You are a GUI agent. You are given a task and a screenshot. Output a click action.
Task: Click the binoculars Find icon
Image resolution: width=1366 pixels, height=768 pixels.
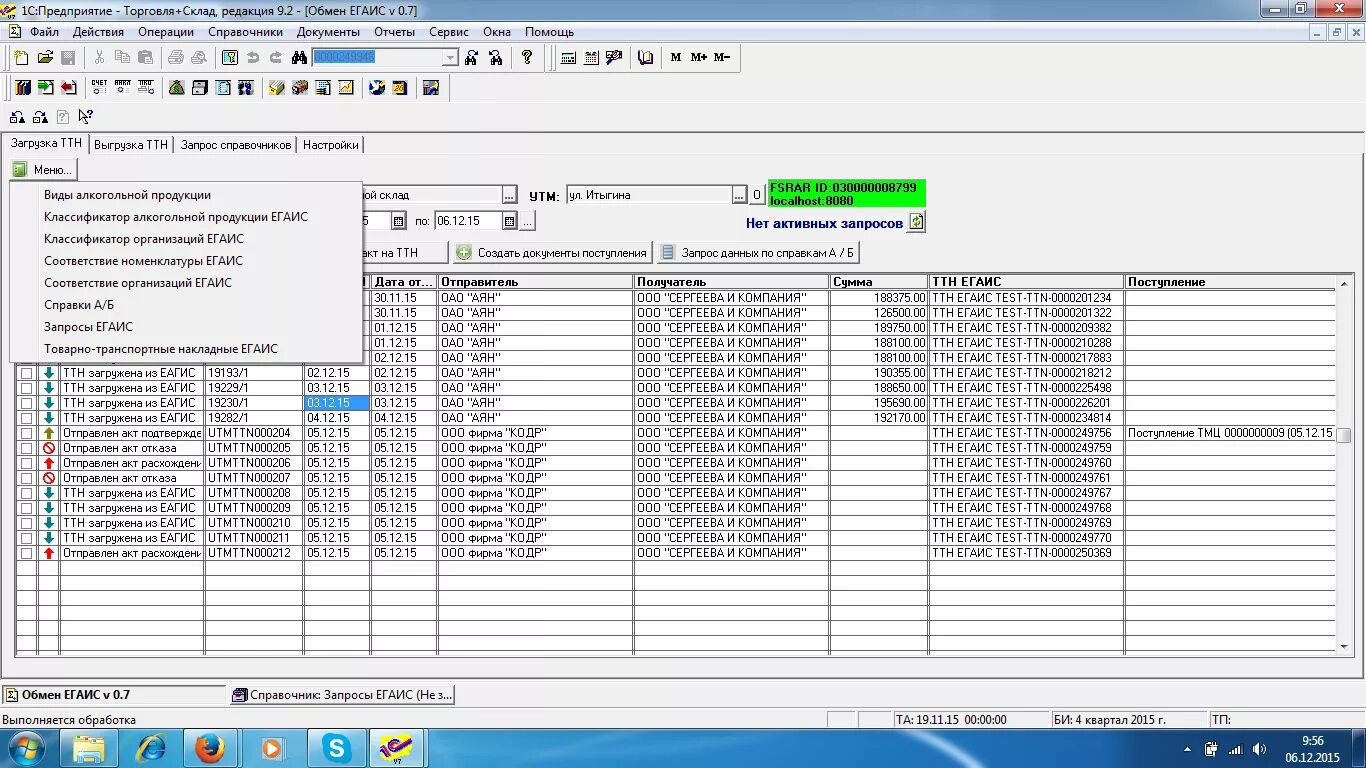tap(298, 58)
